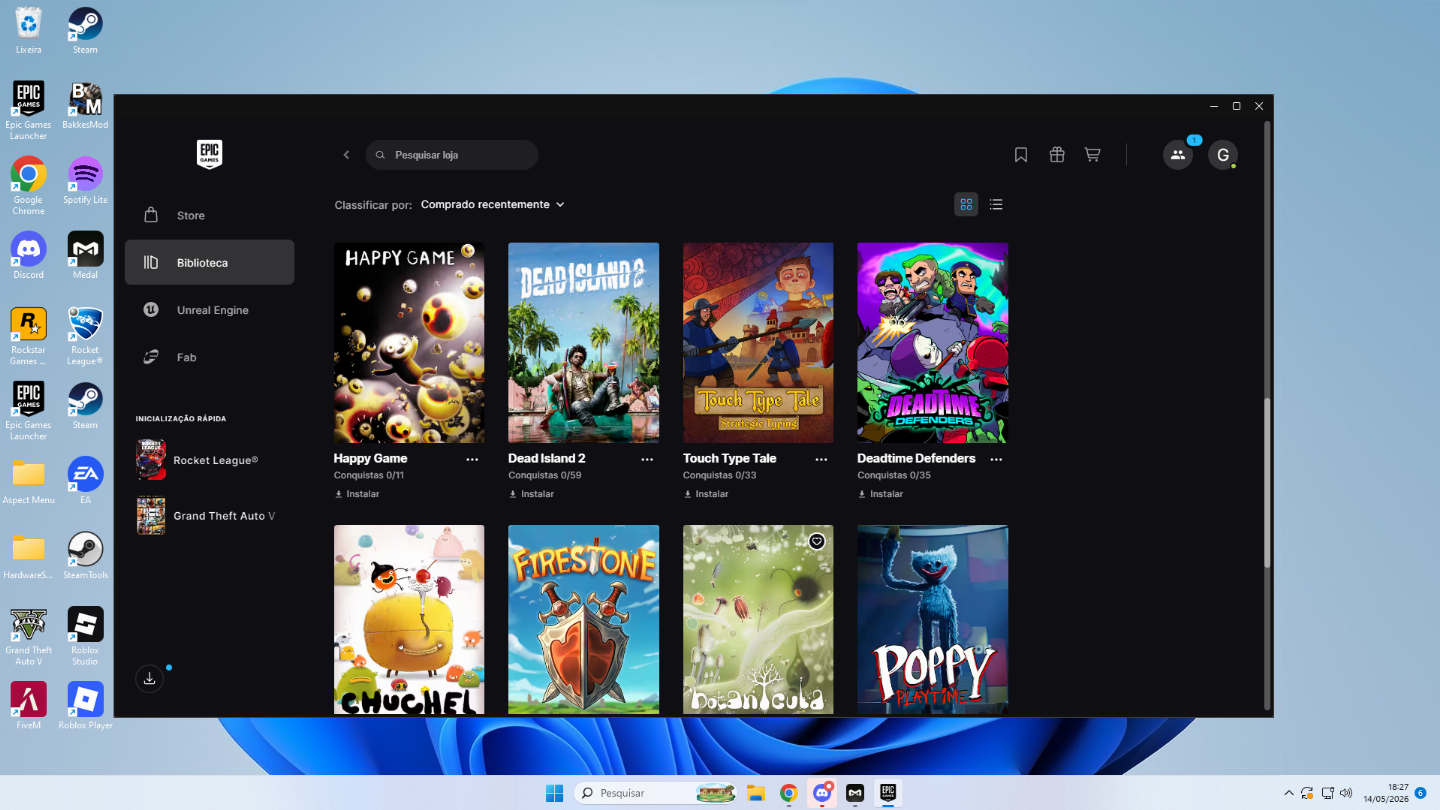Screen dimensions: 1440x810
Task: Open options menu for Touch Type Tale
Action: (821, 459)
